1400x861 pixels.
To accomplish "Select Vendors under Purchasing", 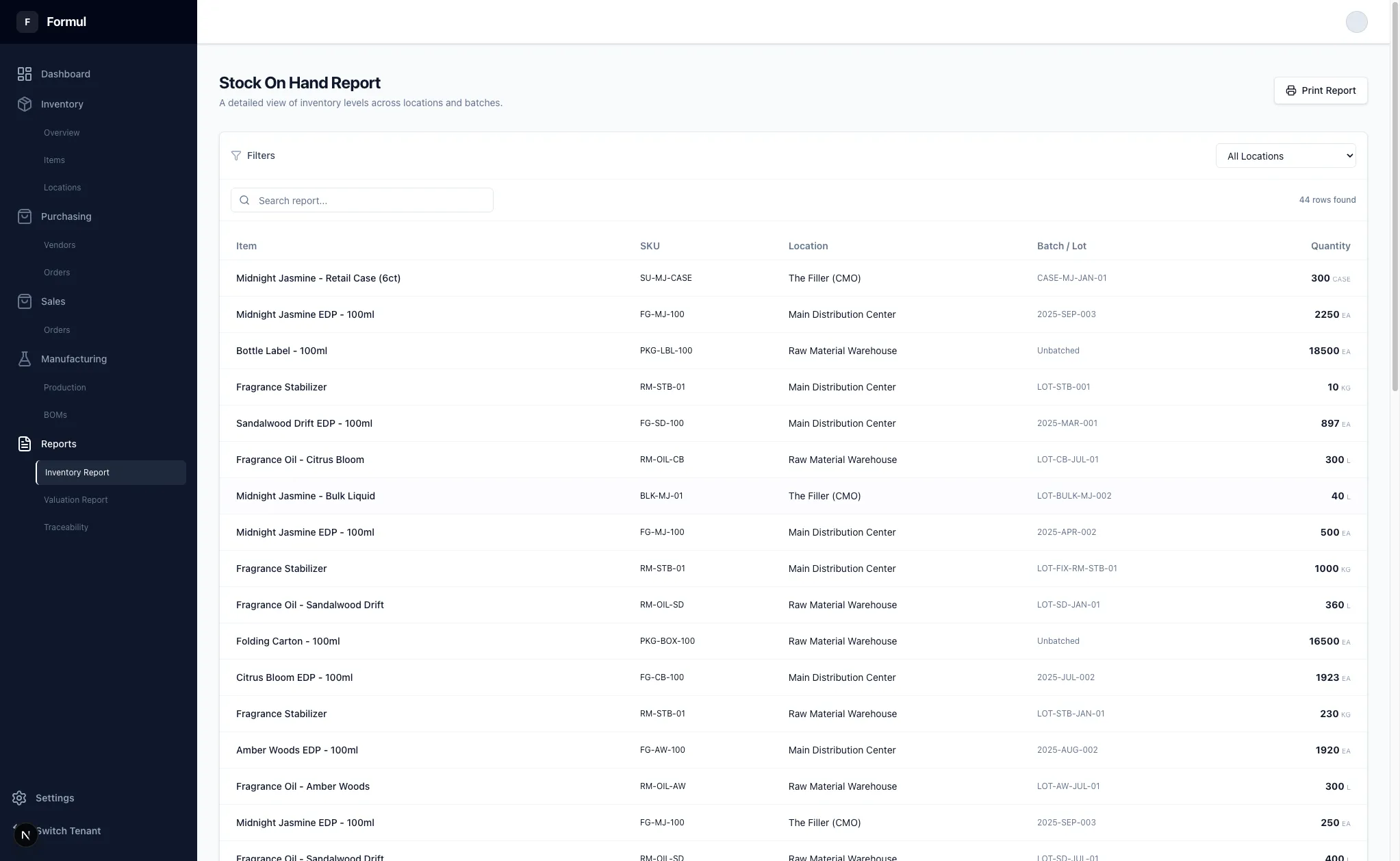I will [60, 245].
